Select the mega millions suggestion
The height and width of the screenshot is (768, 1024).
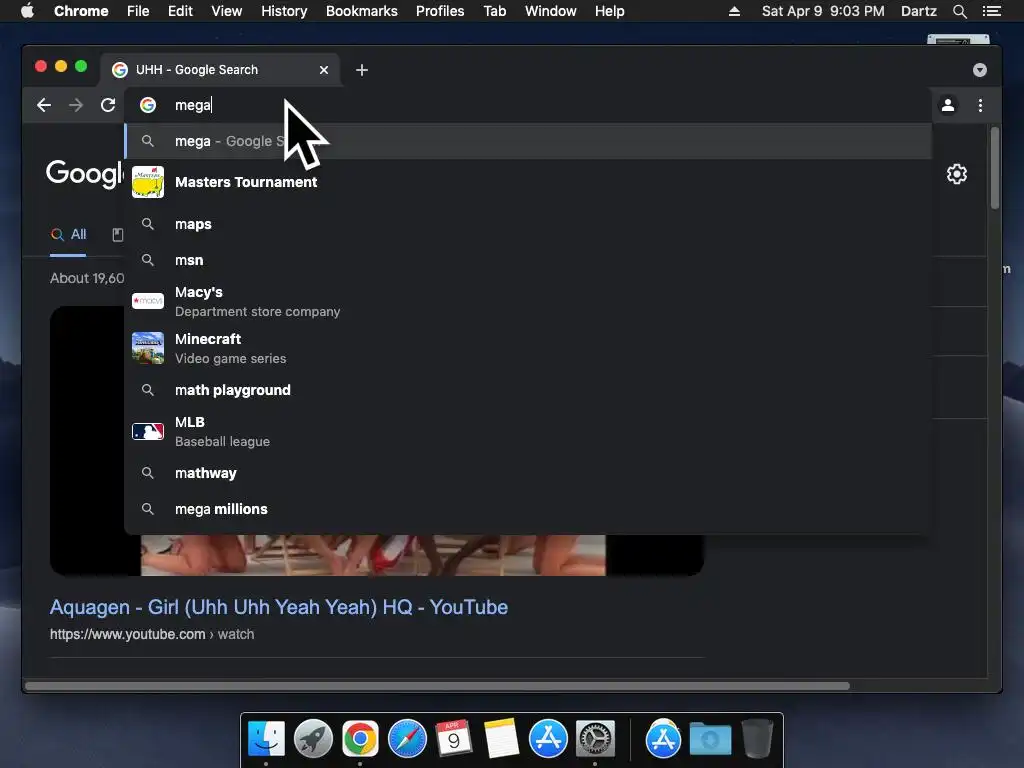tap(528, 509)
